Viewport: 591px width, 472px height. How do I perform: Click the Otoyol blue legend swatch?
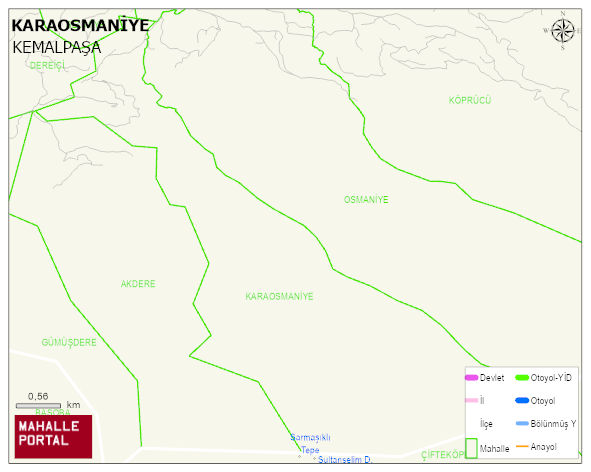click(x=522, y=400)
